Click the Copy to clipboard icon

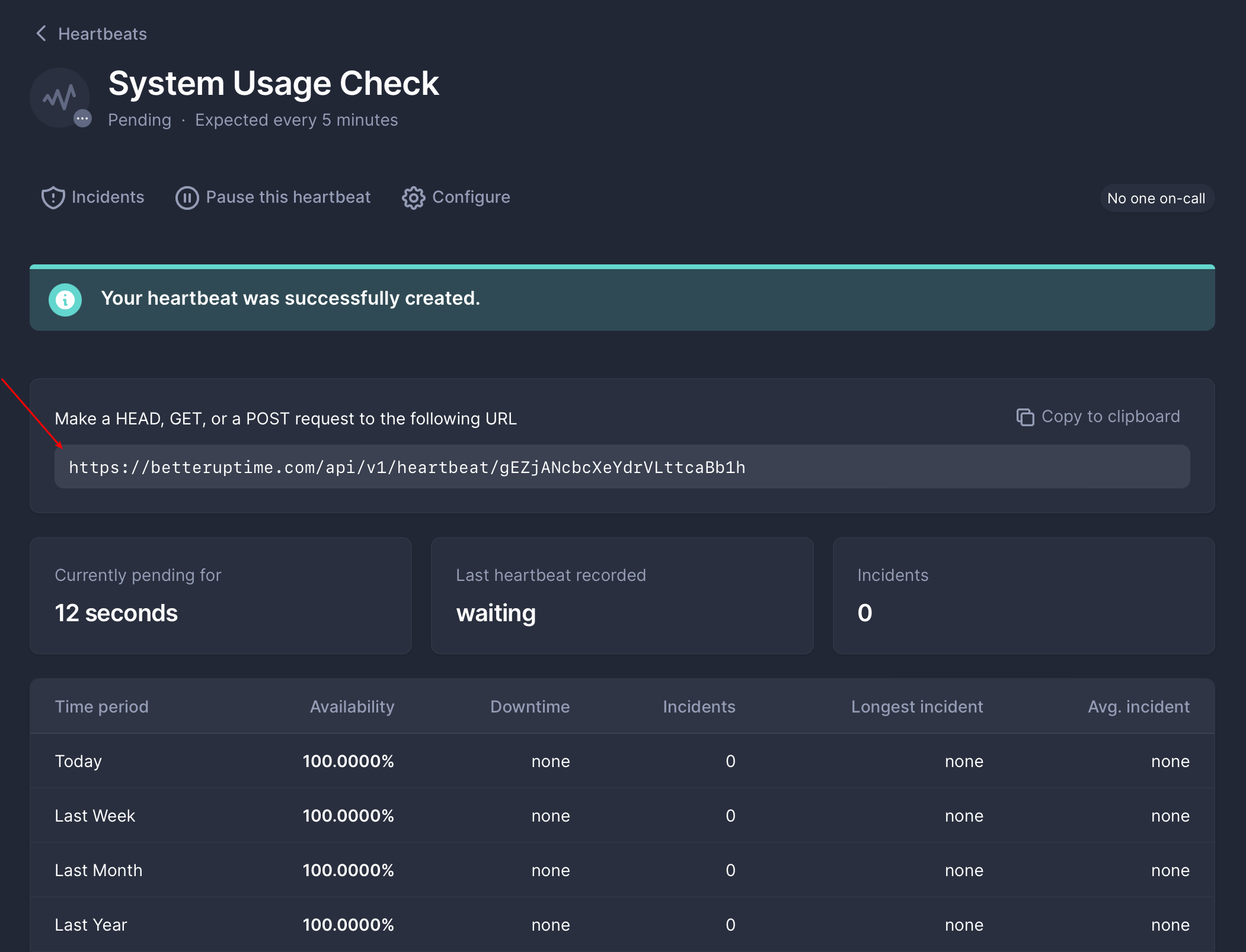(x=1024, y=417)
